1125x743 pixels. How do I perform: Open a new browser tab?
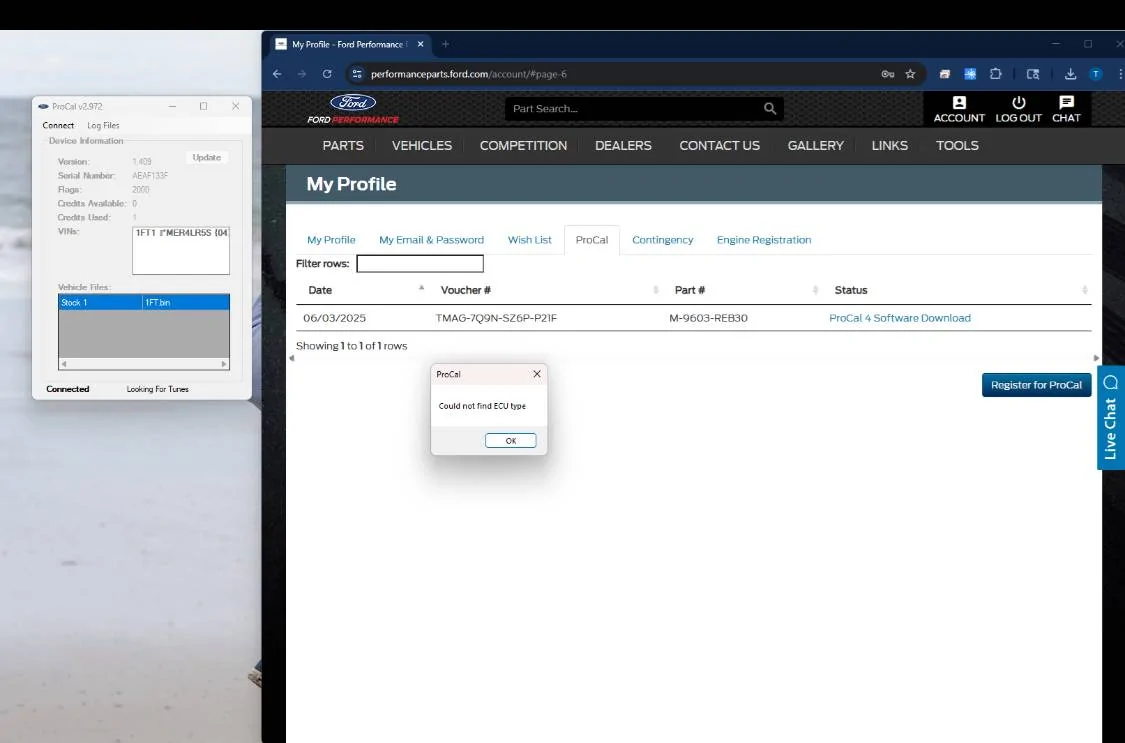(x=446, y=44)
